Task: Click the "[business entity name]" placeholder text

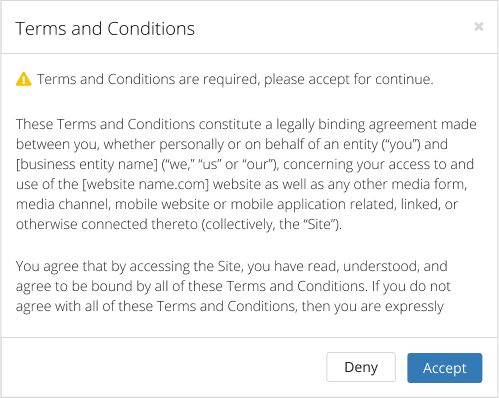Action: [87, 164]
